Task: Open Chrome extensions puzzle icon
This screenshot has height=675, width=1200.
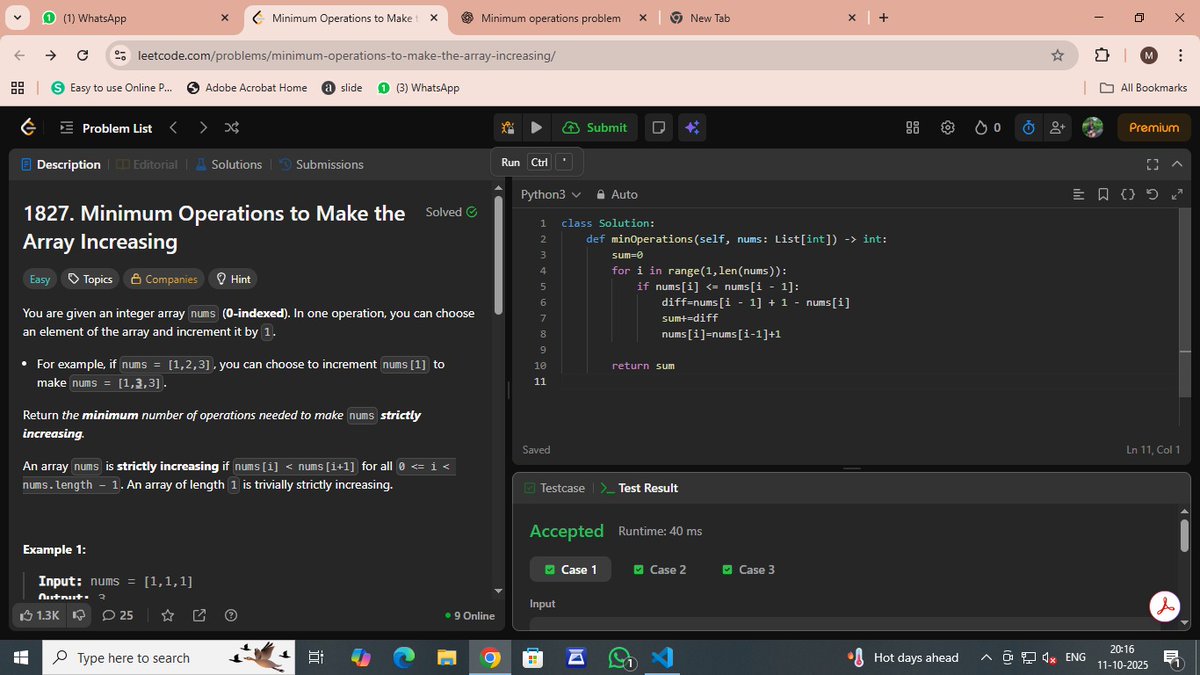Action: [1103, 55]
